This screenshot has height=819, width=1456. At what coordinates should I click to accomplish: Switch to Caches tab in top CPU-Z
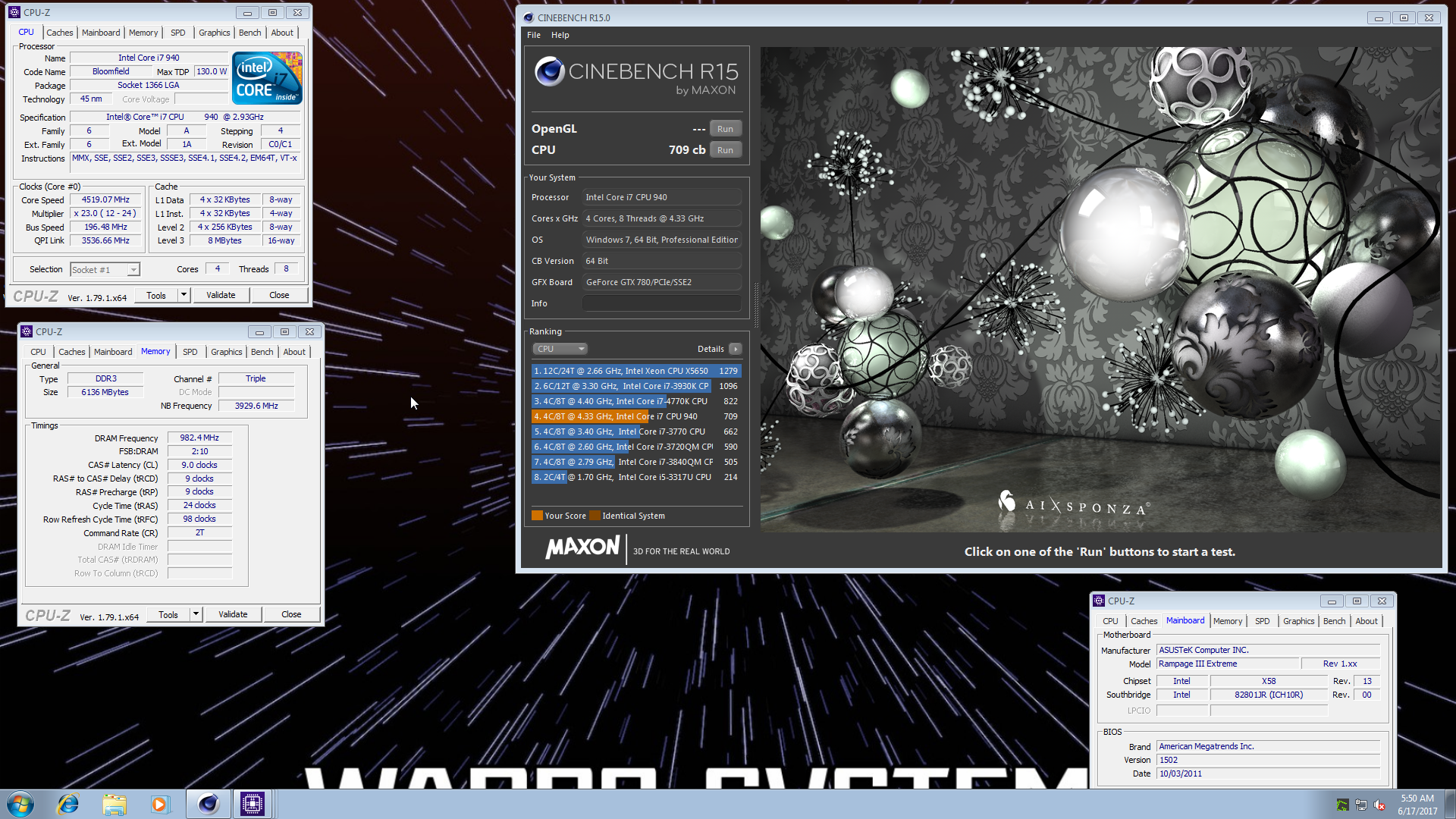click(59, 33)
